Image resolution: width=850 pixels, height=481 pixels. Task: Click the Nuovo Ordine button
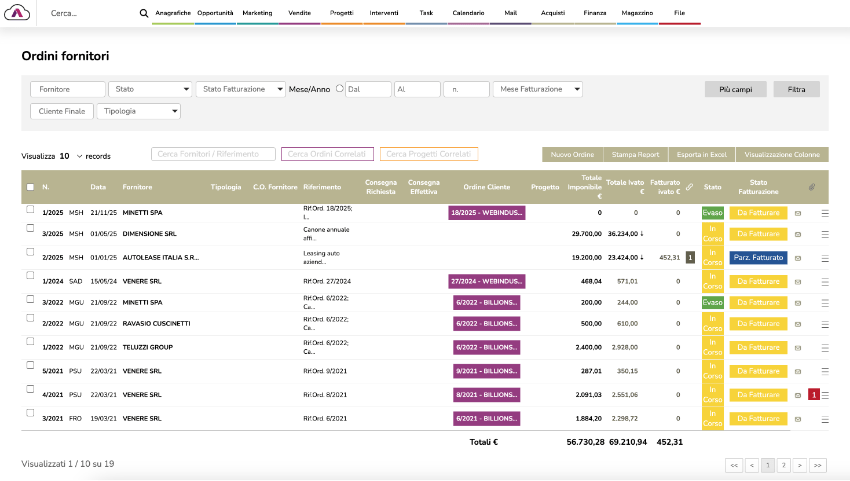[x=572, y=155]
